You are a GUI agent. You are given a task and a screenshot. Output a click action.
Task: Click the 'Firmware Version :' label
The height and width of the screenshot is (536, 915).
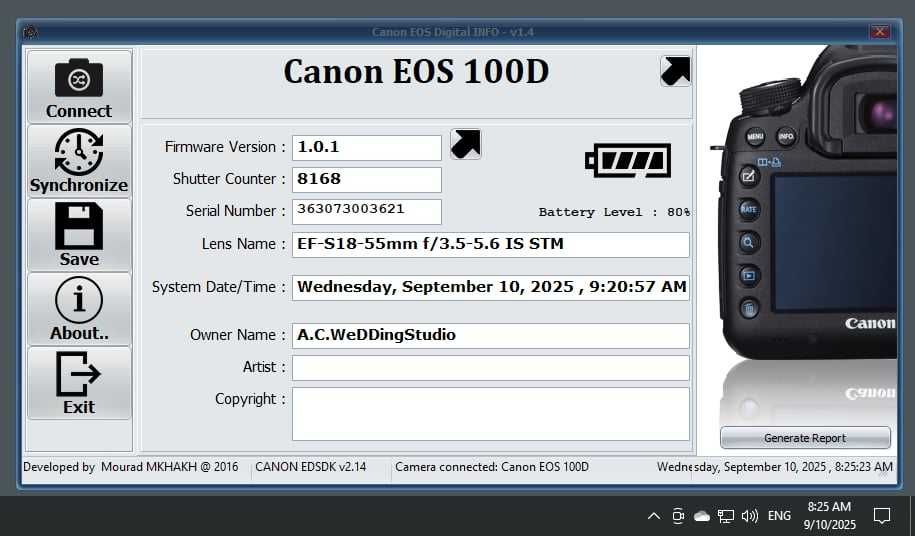tap(225, 147)
